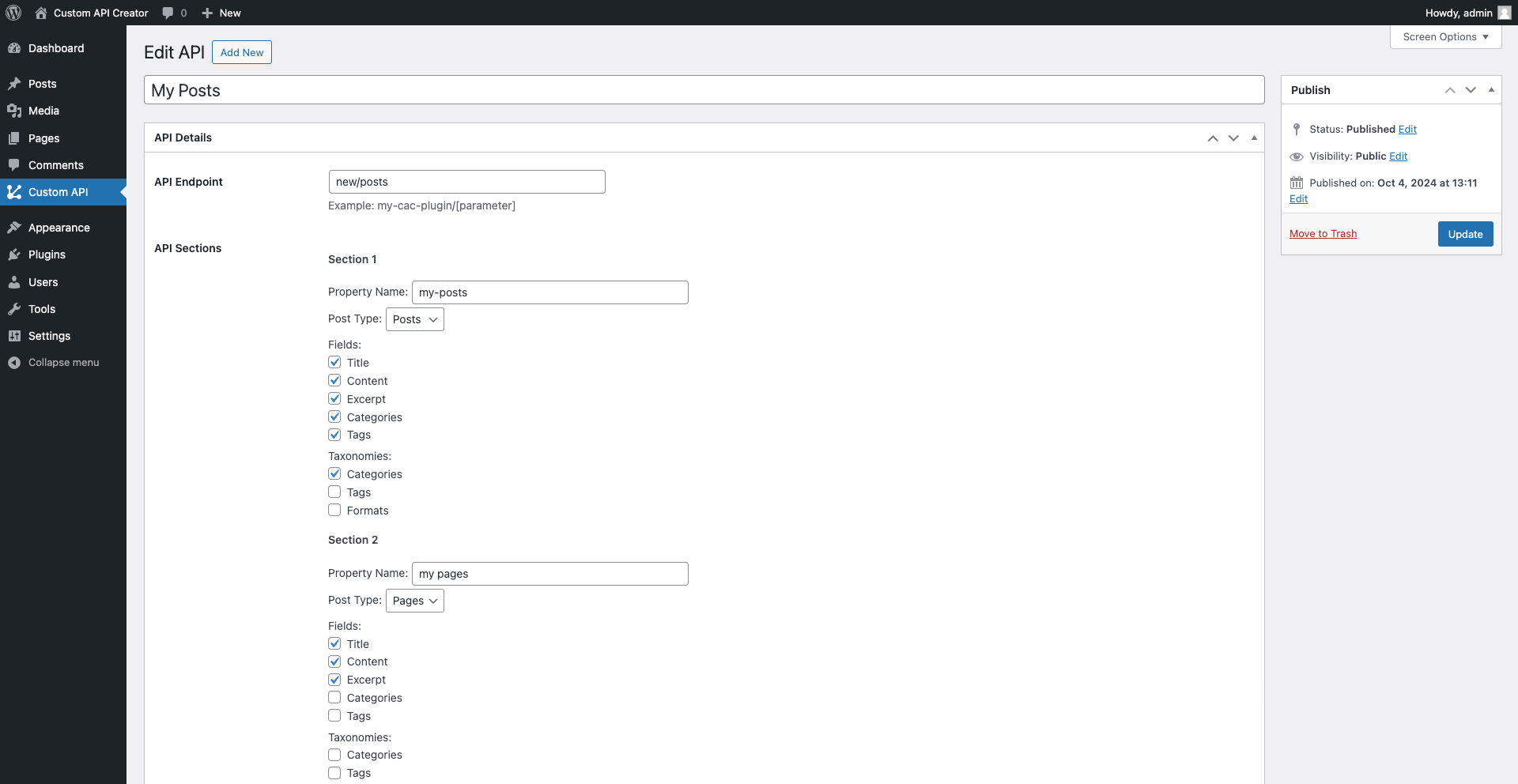This screenshot has width=1518, height=784.
Task: Open Media menu item
Action: tap(63, 111)
